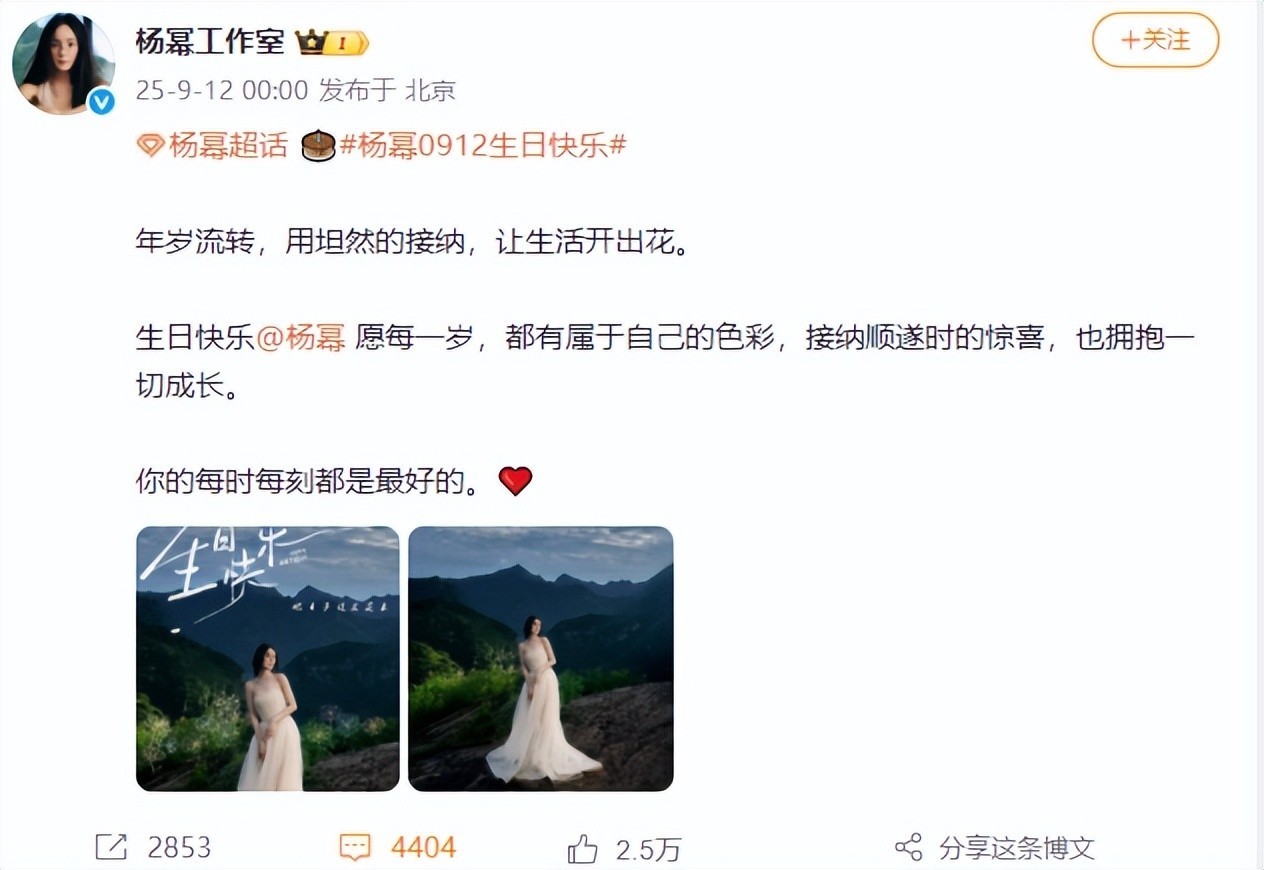The height and width of the screenshot is (870, 1264).
Task: Click 分享这条博文 share text
Action: [1017, 848]
